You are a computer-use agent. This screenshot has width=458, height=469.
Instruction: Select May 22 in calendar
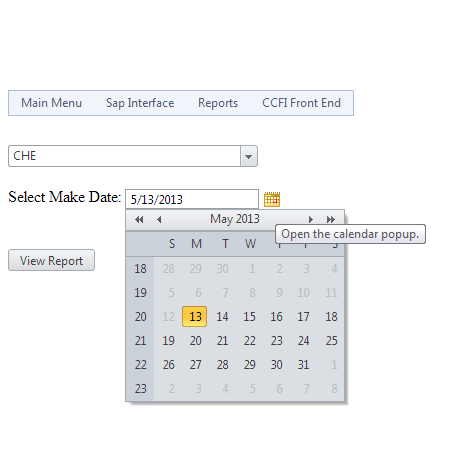(249, 341)
